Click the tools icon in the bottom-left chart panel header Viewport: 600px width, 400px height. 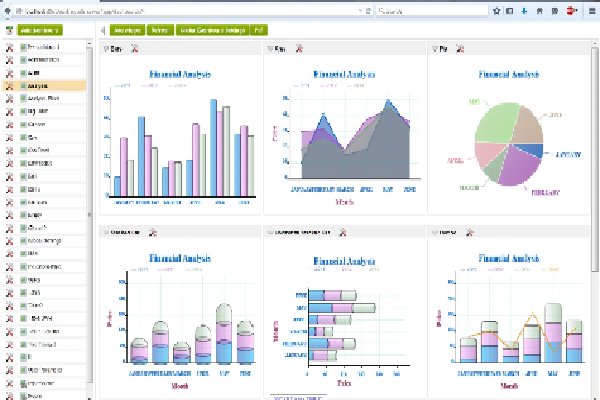(152, 232)
